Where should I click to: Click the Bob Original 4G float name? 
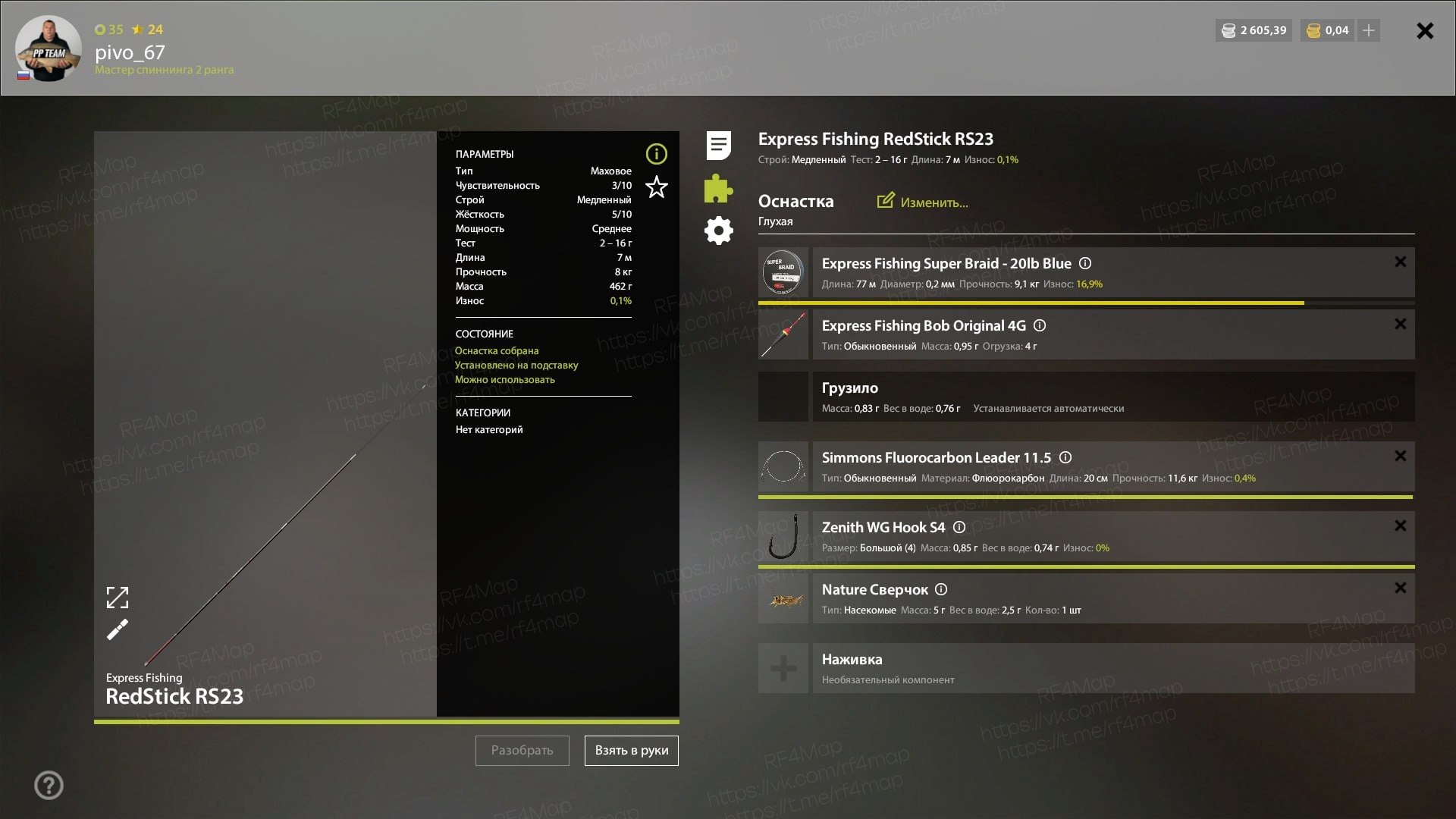tap(924, 325)
